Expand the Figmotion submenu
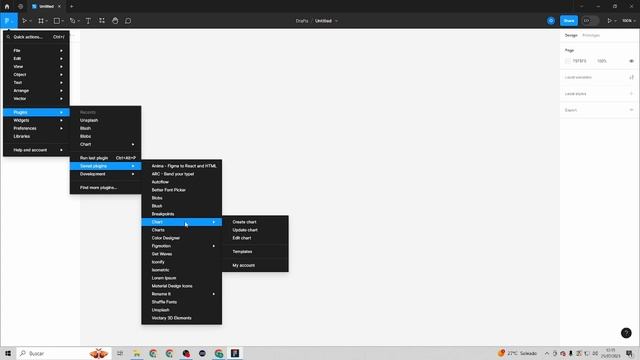The image size is (640, 360). tap(182, 246)
